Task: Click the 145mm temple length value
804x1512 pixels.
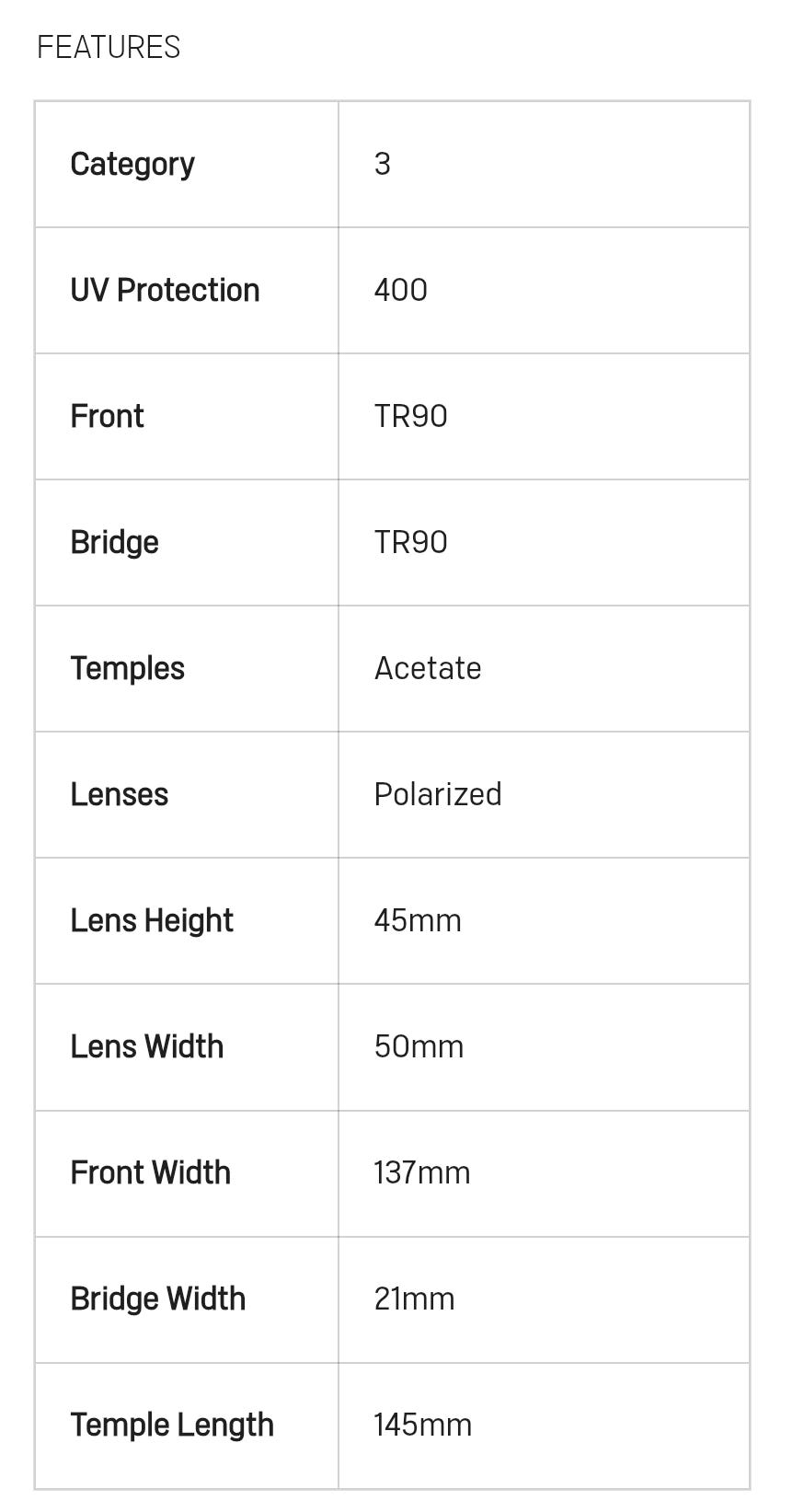Action: point(422,1425)
